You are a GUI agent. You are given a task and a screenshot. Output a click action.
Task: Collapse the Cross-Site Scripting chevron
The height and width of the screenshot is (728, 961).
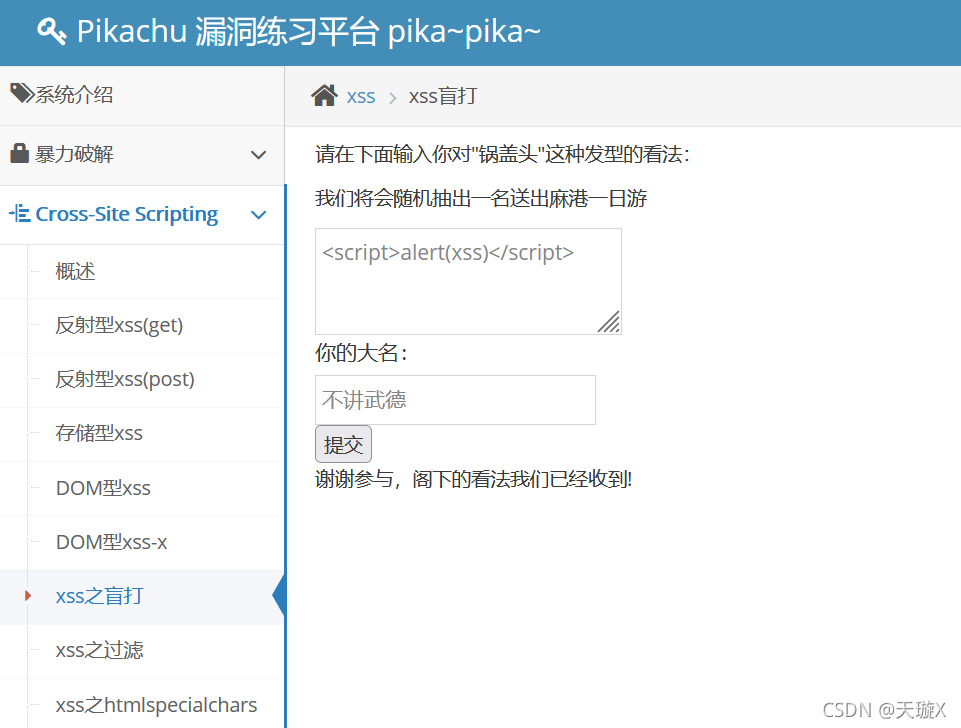(259, 215)
